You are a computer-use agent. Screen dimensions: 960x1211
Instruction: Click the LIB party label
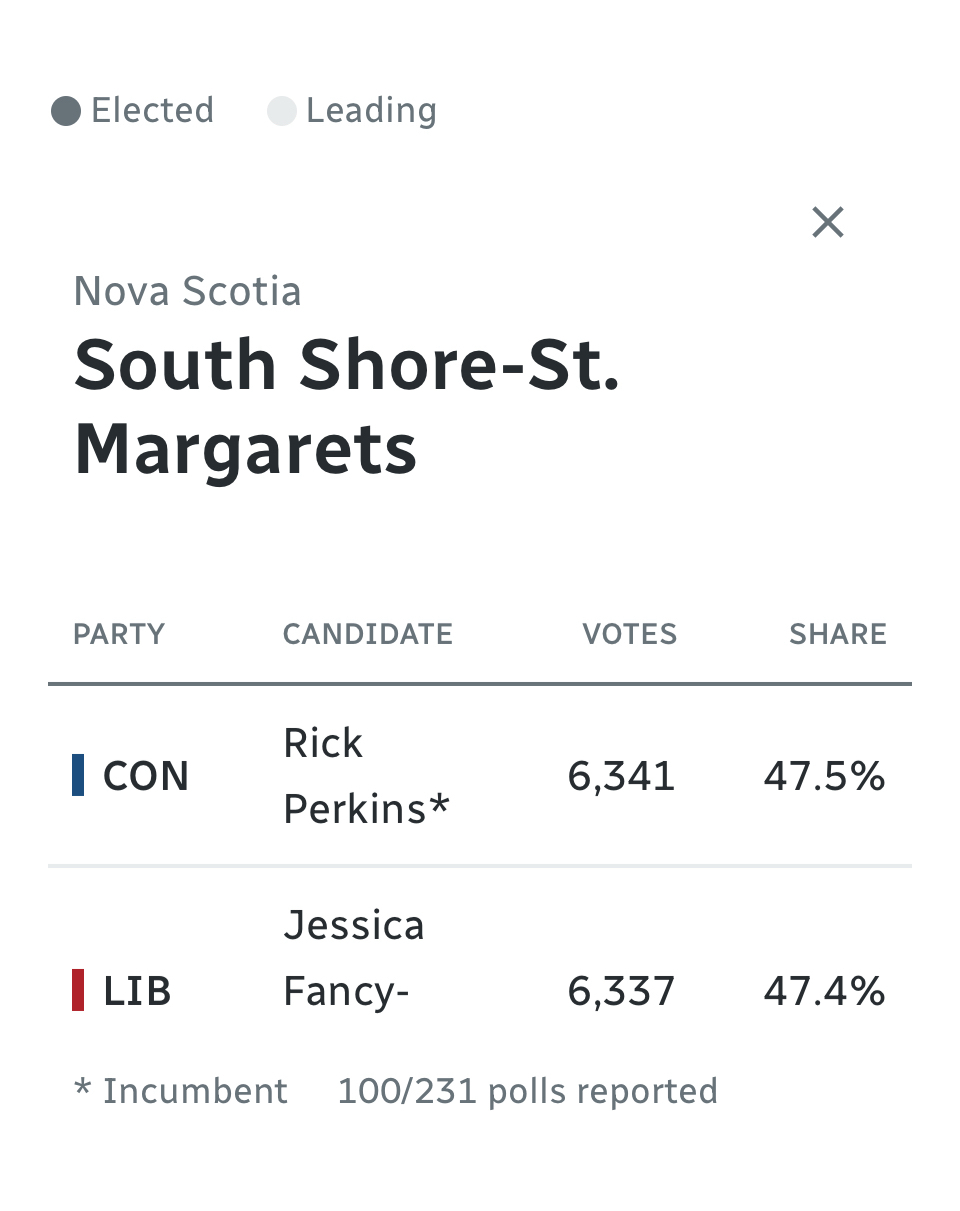[x=137, y=991]
